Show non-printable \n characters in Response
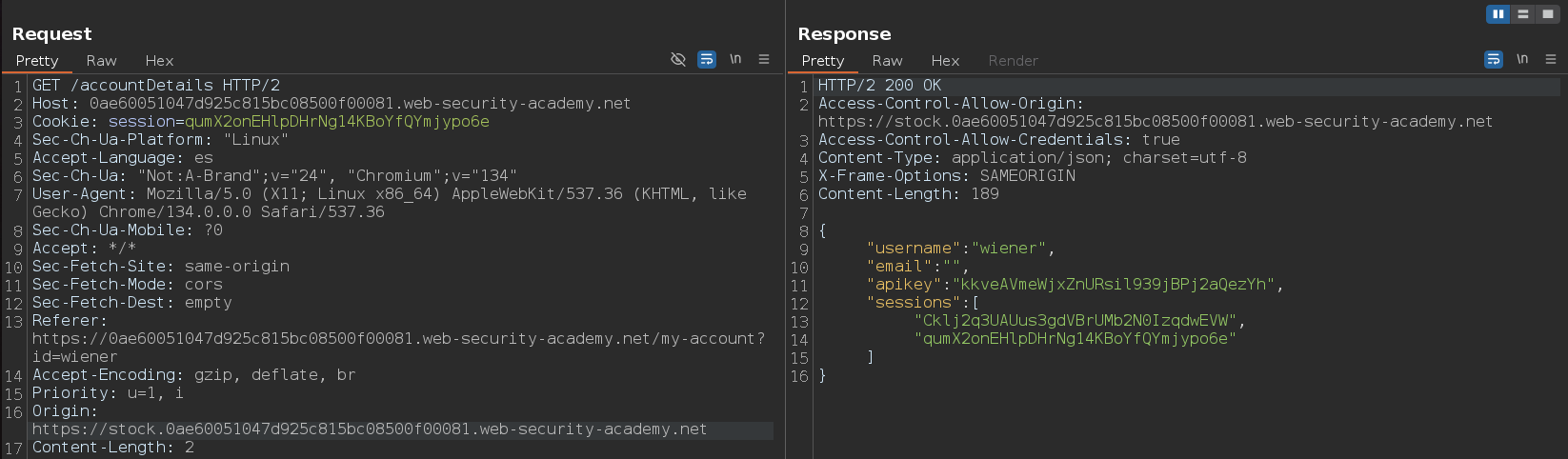Viewport: 1568px width, 459px height. (1522, 59)
